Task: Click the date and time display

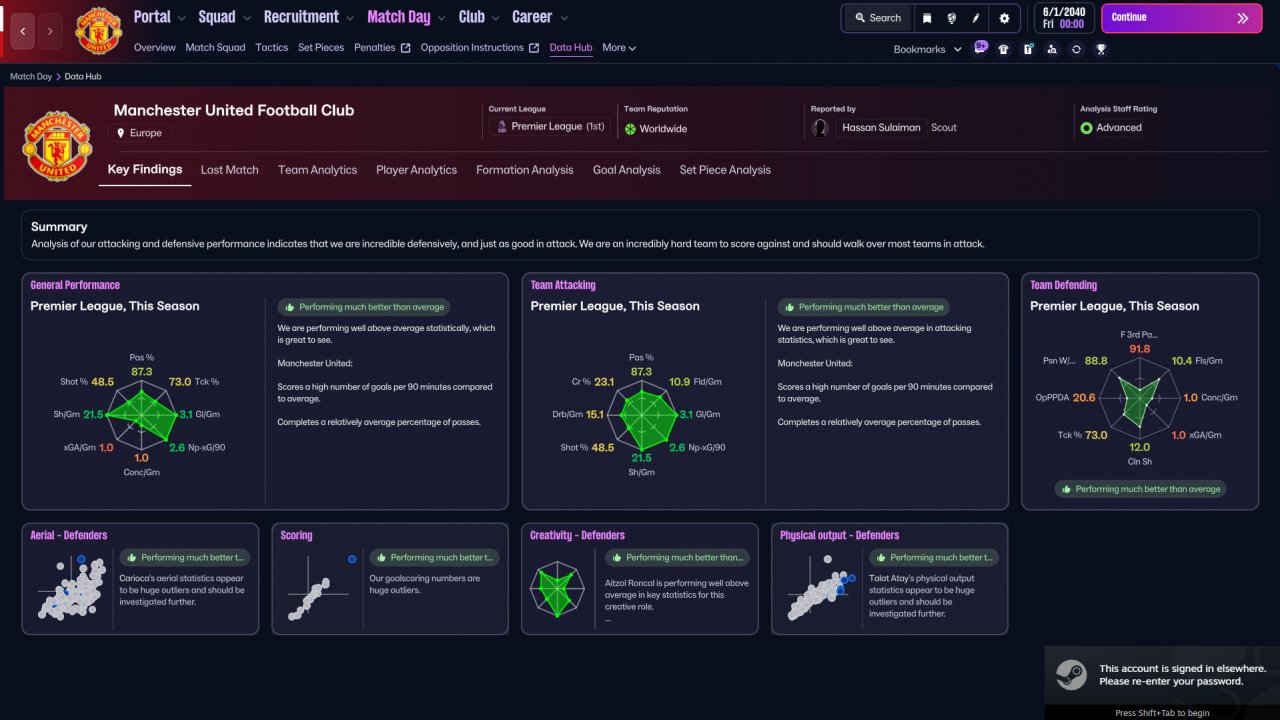Action: coord(1063,18)
